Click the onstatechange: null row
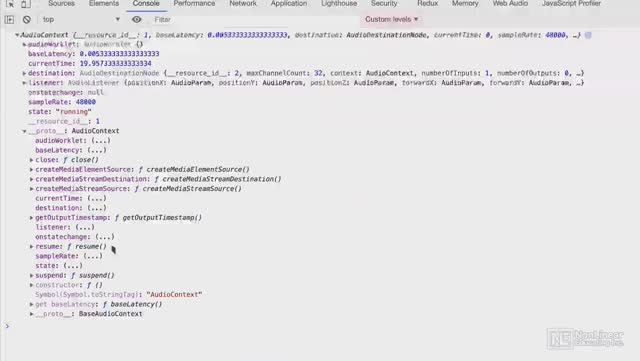Viewport: 640px width, 361px height. click(x=66, y=93)
